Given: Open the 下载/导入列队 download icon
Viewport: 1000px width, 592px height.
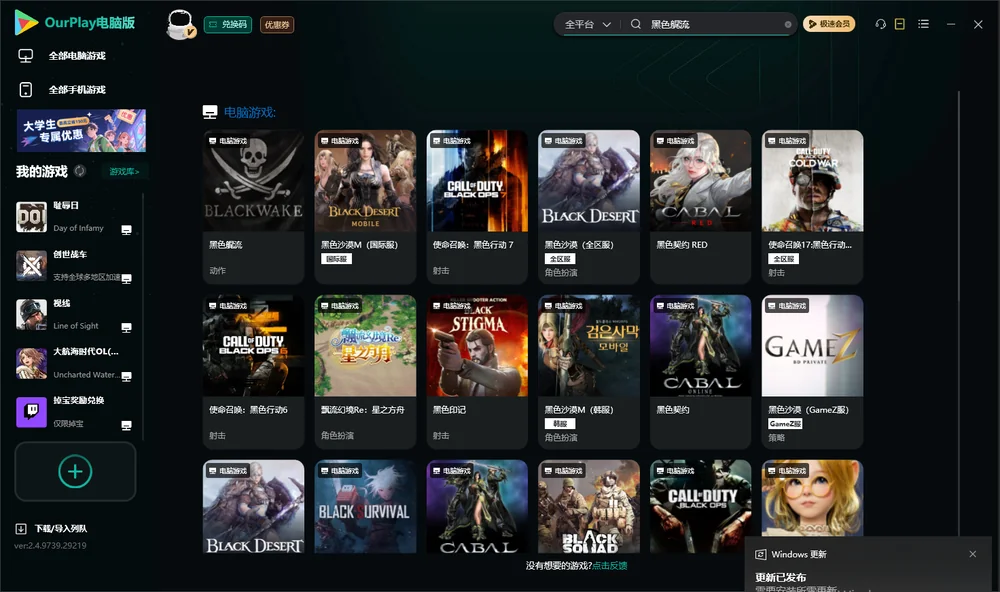Looking at the screenshot, I should (x=21, y=528).
